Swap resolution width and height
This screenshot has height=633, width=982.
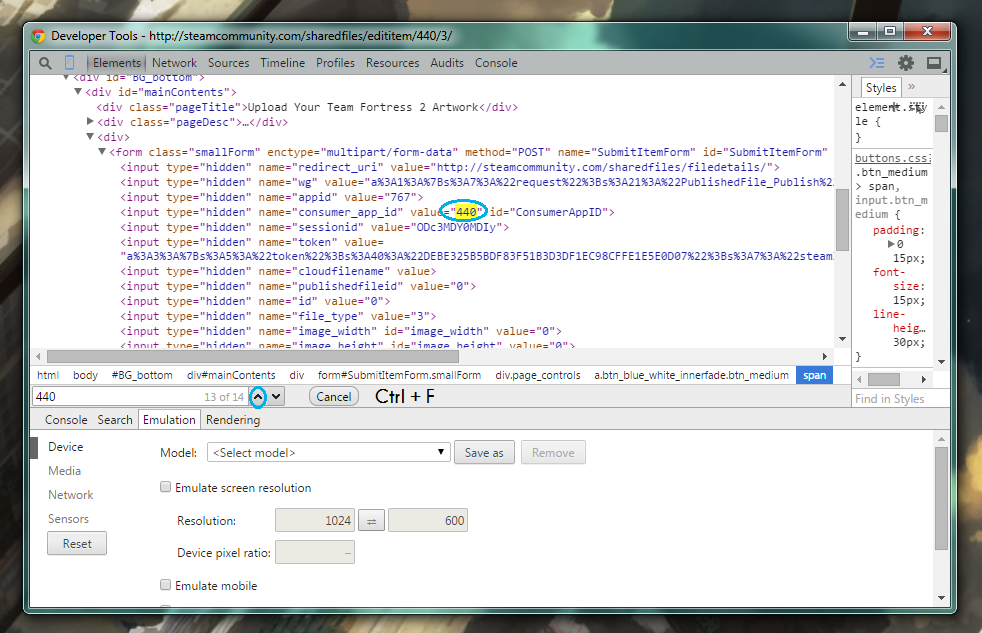click(x=371, y=521)
